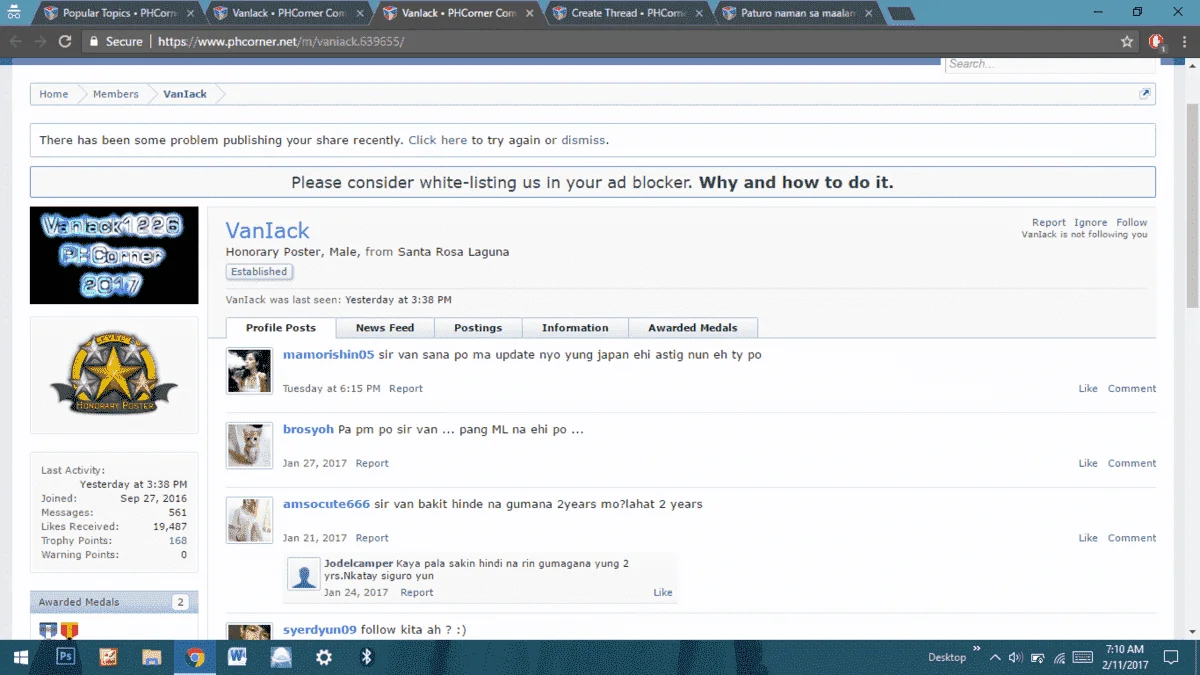This screenshot has height=675, width=1200.
Task: Like mamorishin05's profile post
Action: pyautogui.click(x=1088, y=389)
